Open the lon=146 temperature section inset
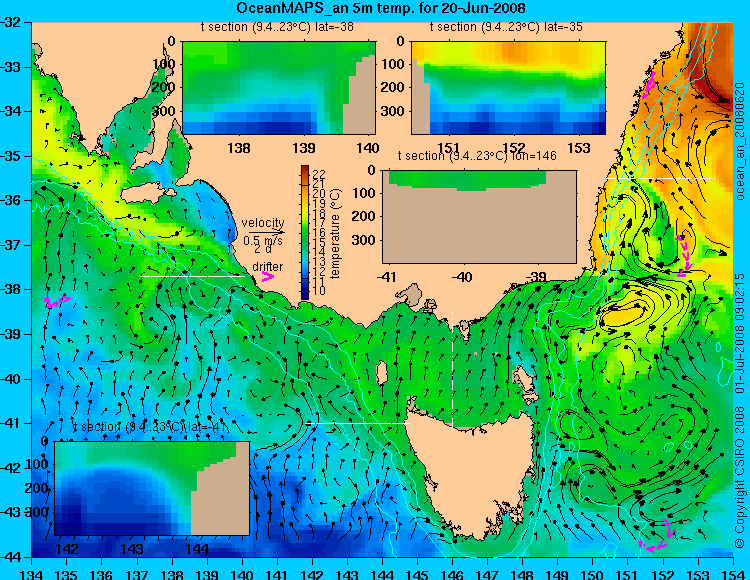 [x=479, y=217]
